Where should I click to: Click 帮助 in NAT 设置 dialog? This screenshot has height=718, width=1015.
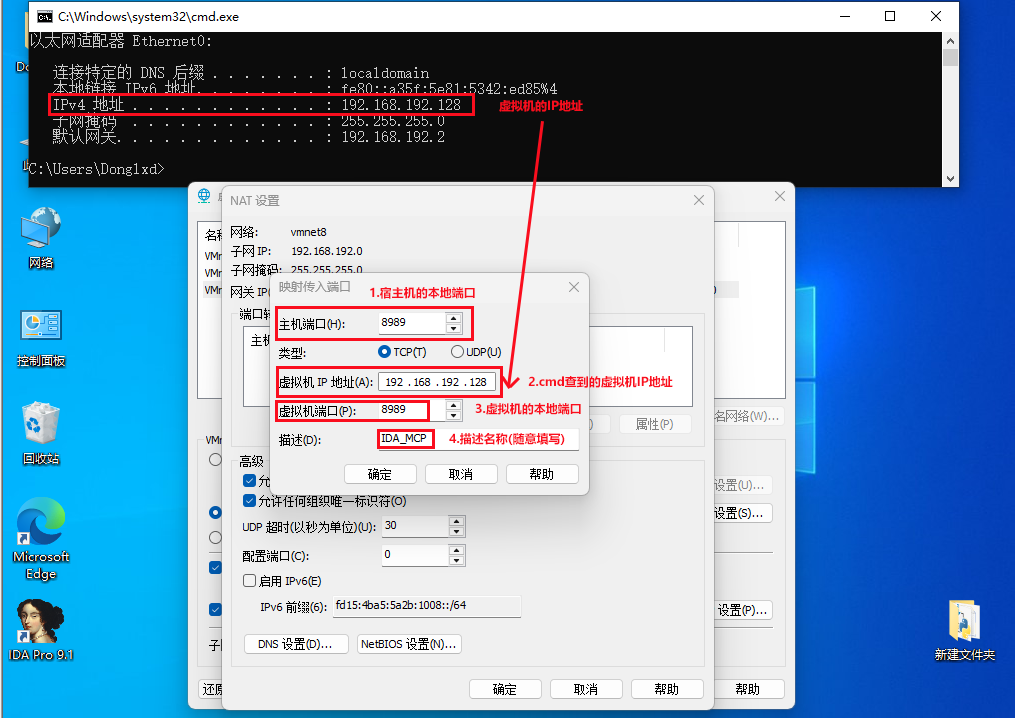tap(667, 689)
